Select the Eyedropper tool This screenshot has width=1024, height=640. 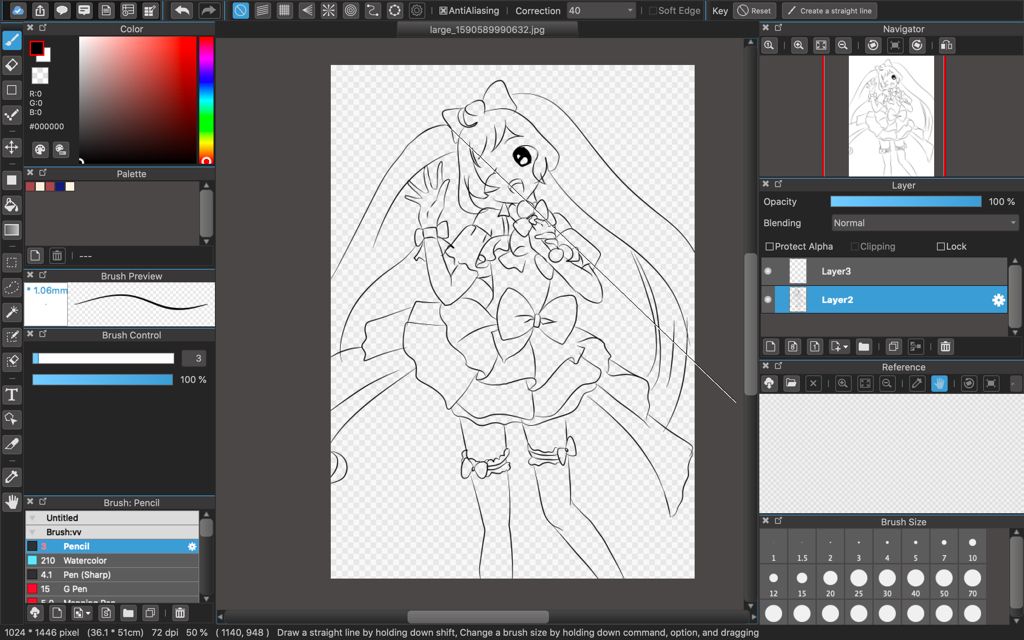[x=12, y=477]
